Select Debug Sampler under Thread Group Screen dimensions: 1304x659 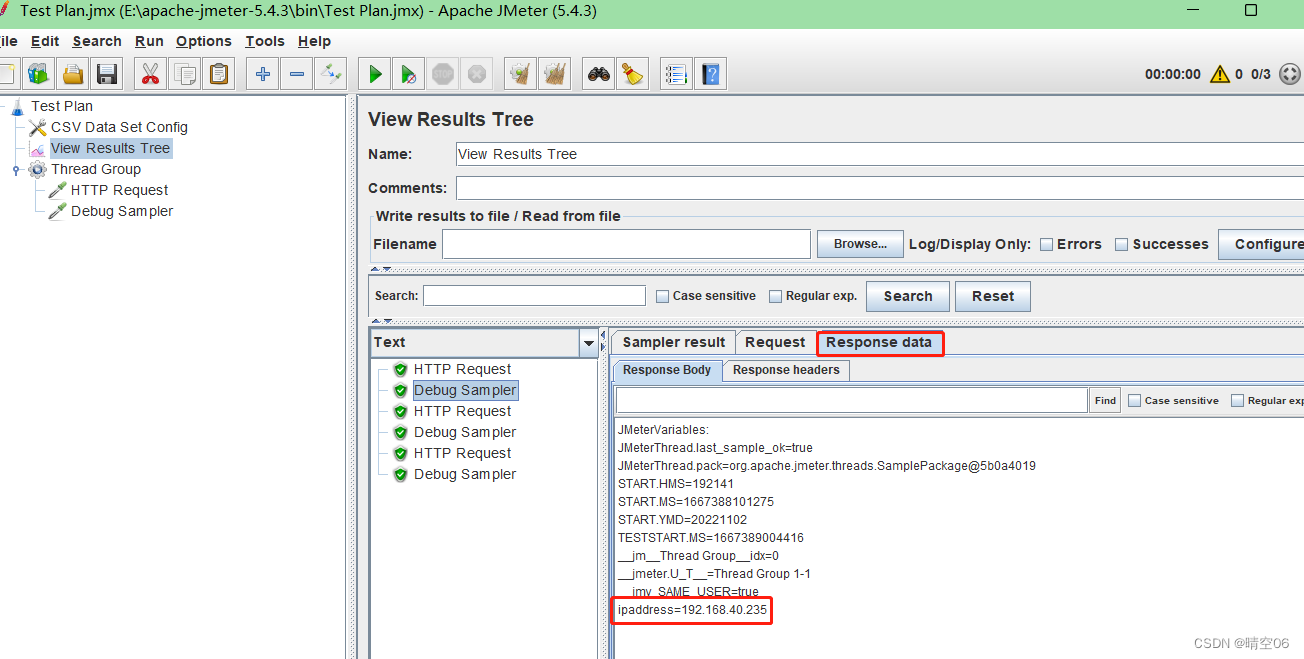point(122,211)
